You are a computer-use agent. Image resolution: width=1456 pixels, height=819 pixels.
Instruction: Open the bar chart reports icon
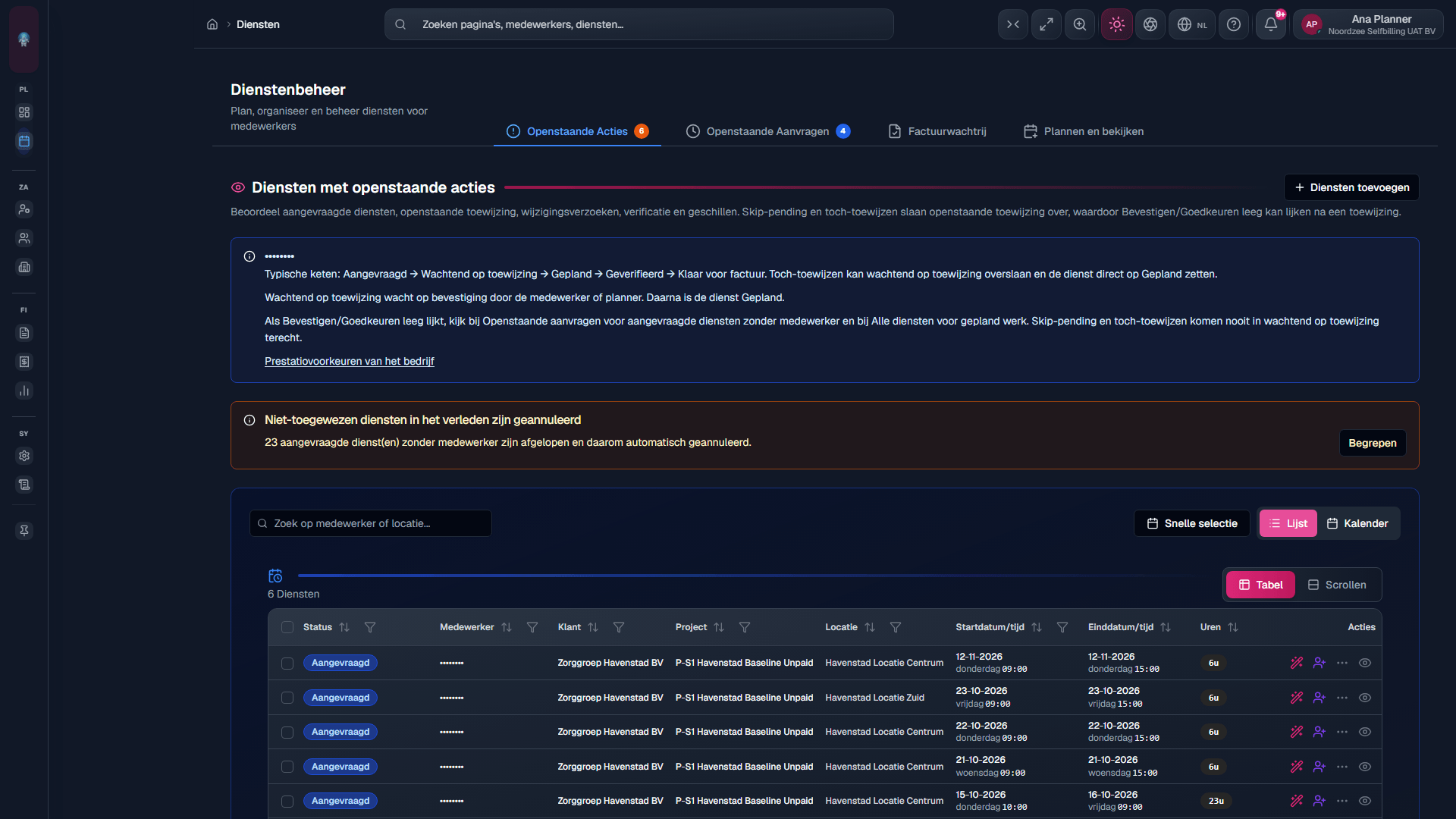[x=24, y=391]
